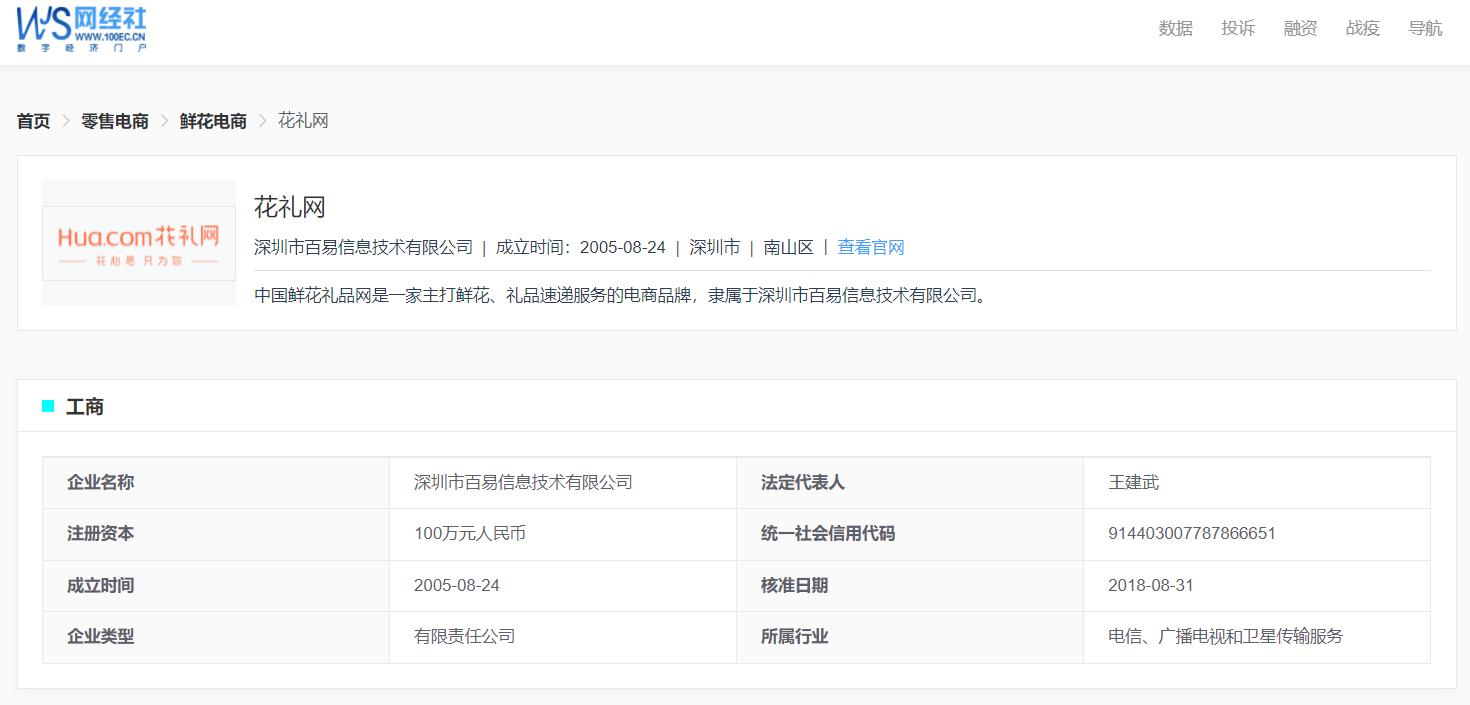Open 零售电商 from the breadcrumb
The height and width of the screenshot is (705, 1470).
[x=113, y=121]
